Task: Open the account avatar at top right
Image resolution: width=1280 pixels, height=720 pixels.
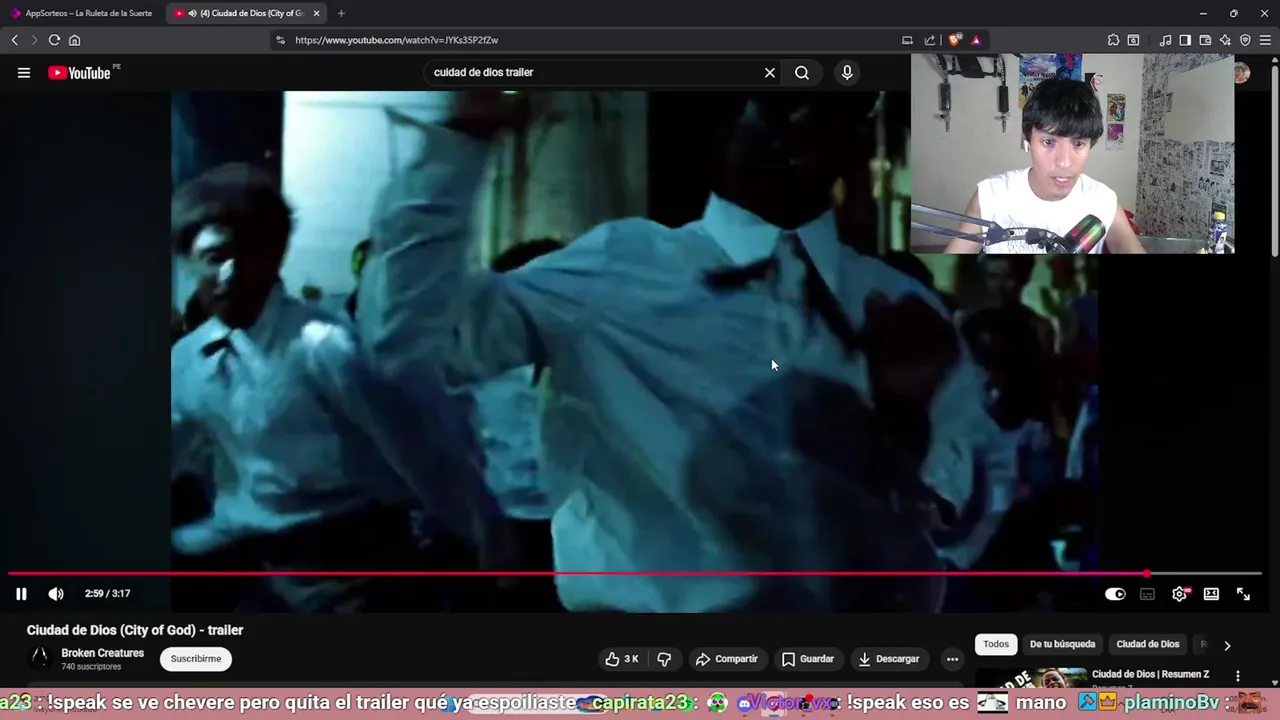Action: 1242,72
